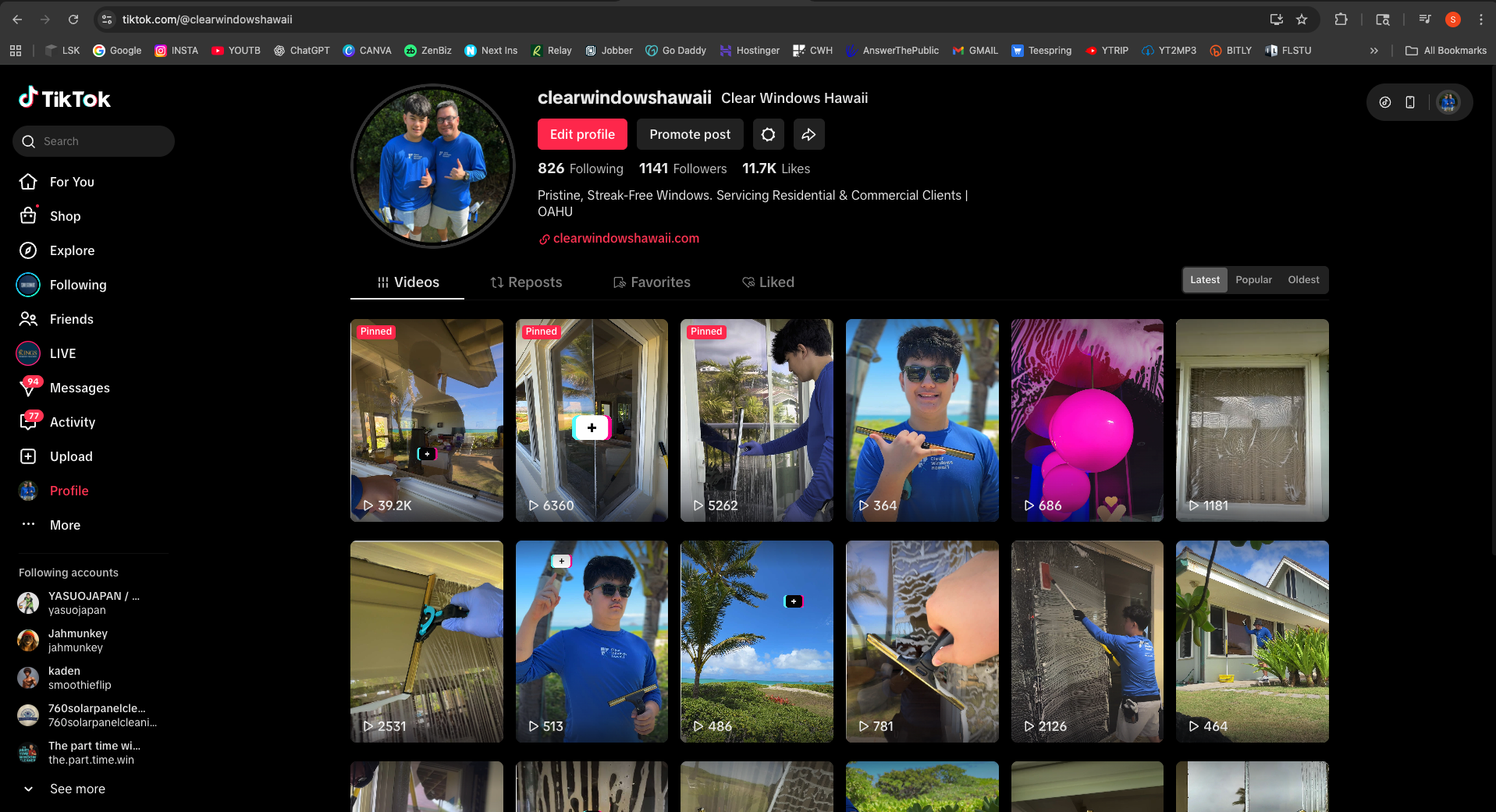
Task: Open the More sidebar menu
Action: (x=65, y=525)
